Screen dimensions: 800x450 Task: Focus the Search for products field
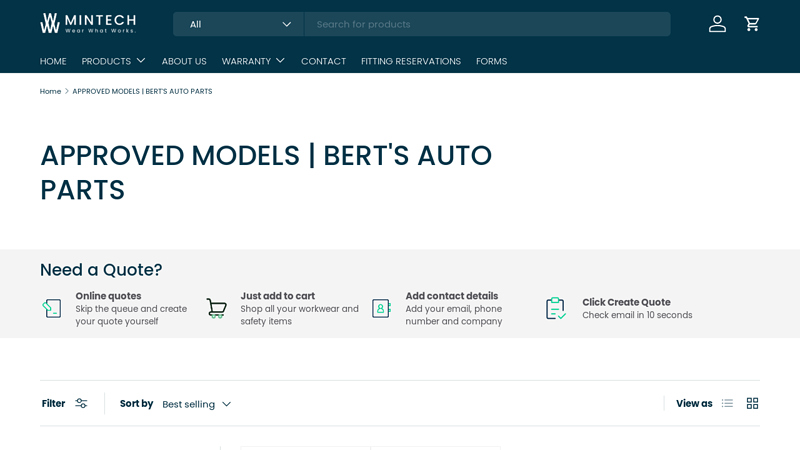click(487, 24)
